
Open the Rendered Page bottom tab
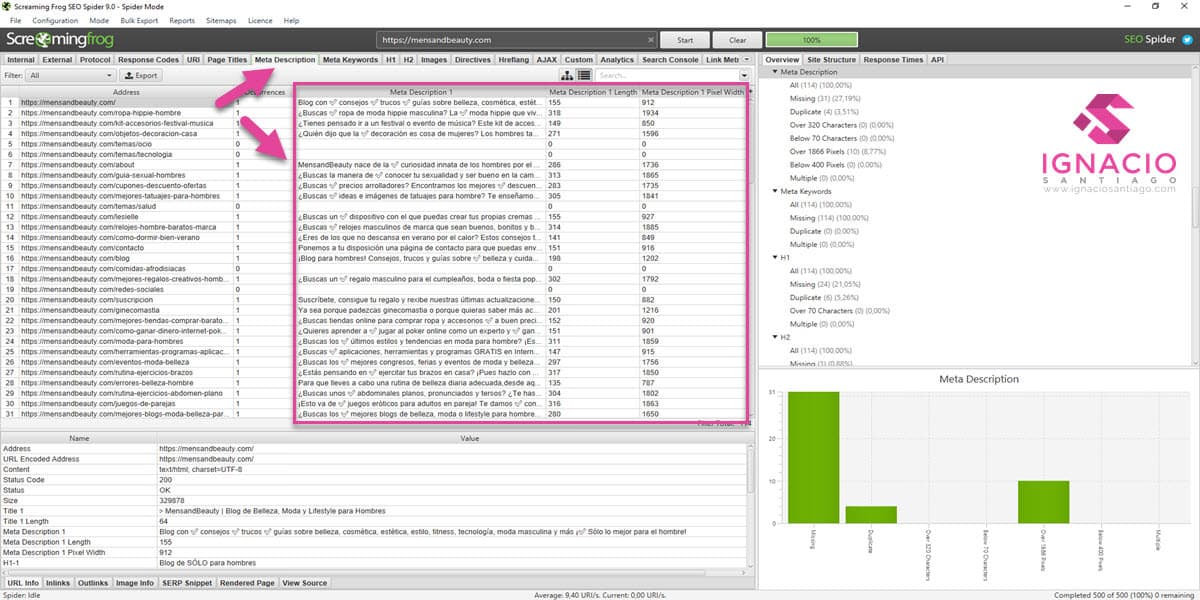point(247,582)
